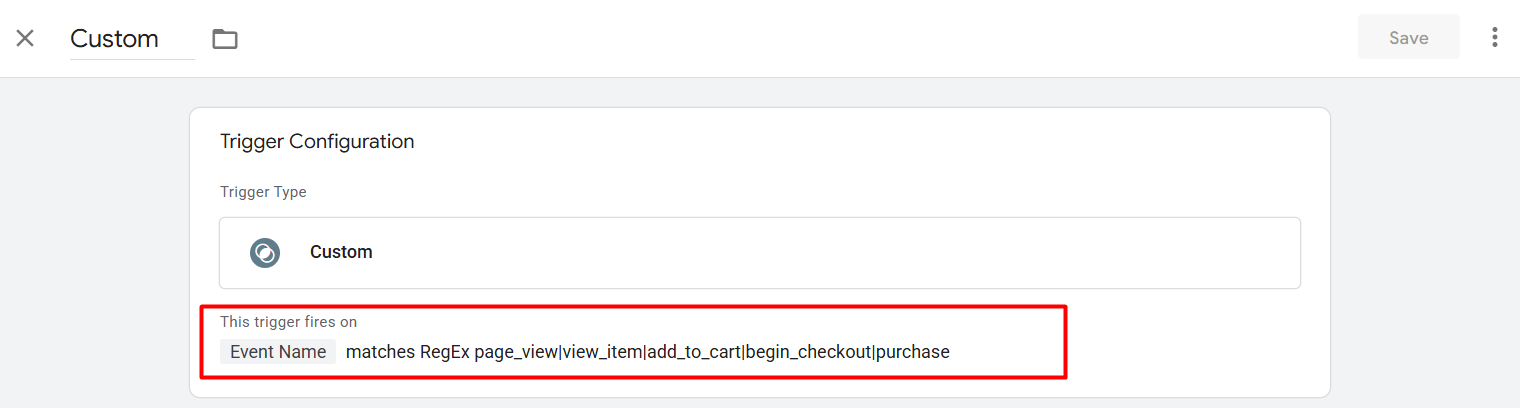Open the folder icon beside trigger name

[225, 39]
